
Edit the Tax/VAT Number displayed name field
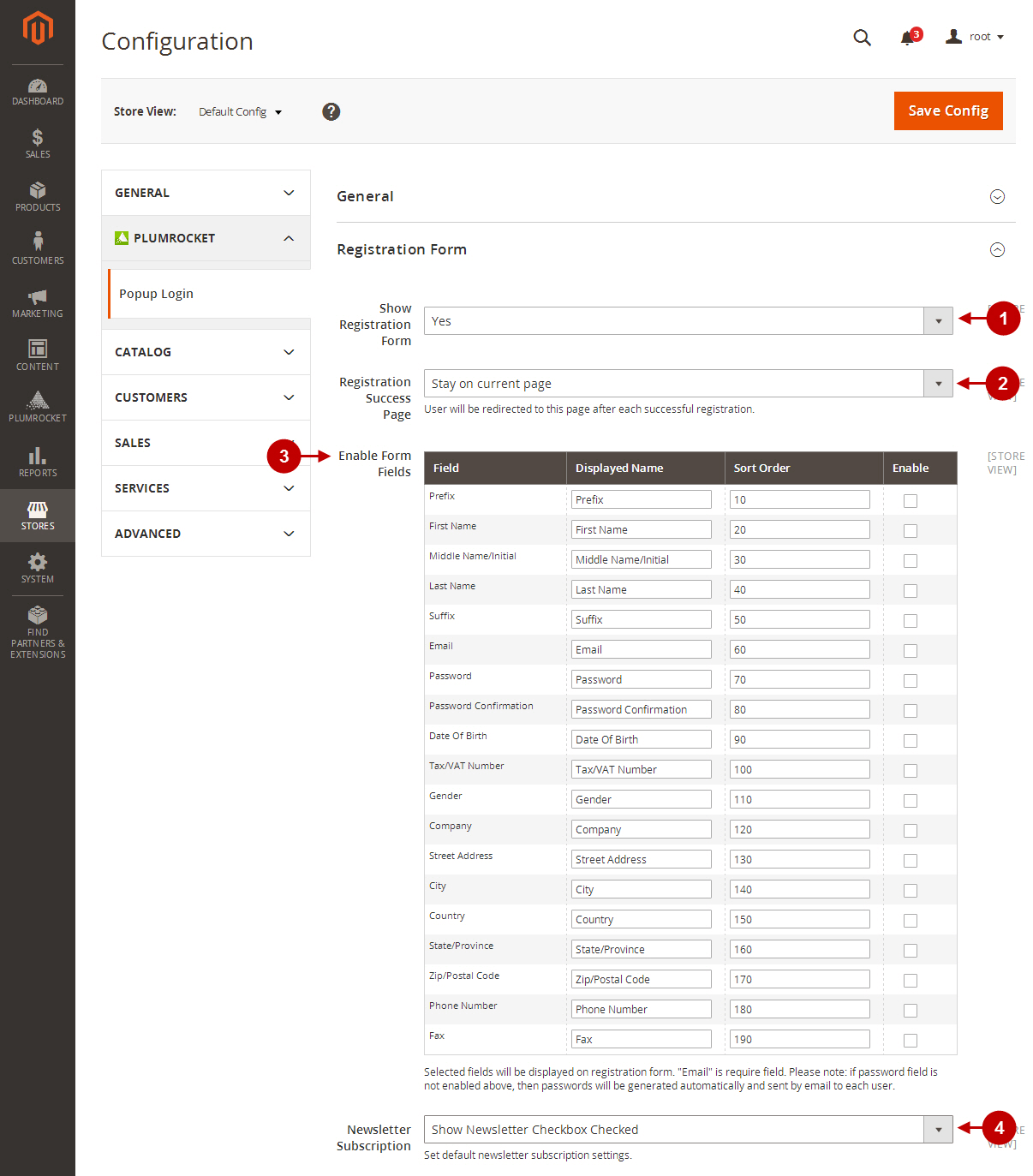(x=642, y=769)
